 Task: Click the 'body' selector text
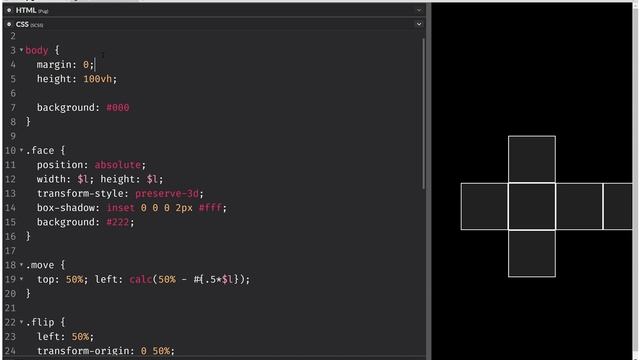[37, 50]
